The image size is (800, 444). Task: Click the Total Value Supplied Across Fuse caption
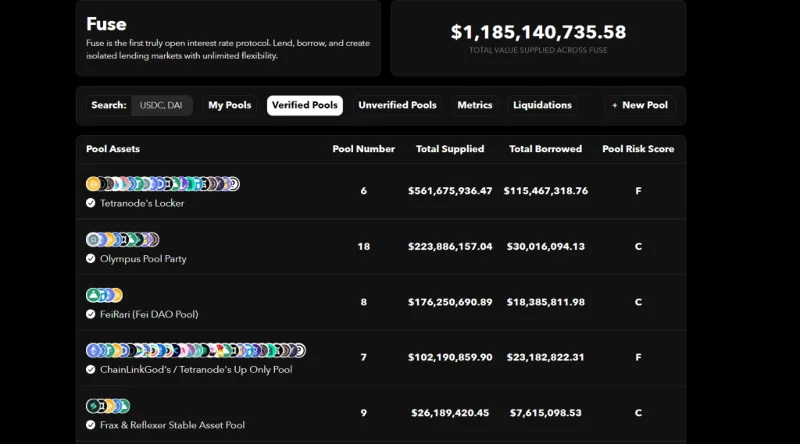coord(538,50)
